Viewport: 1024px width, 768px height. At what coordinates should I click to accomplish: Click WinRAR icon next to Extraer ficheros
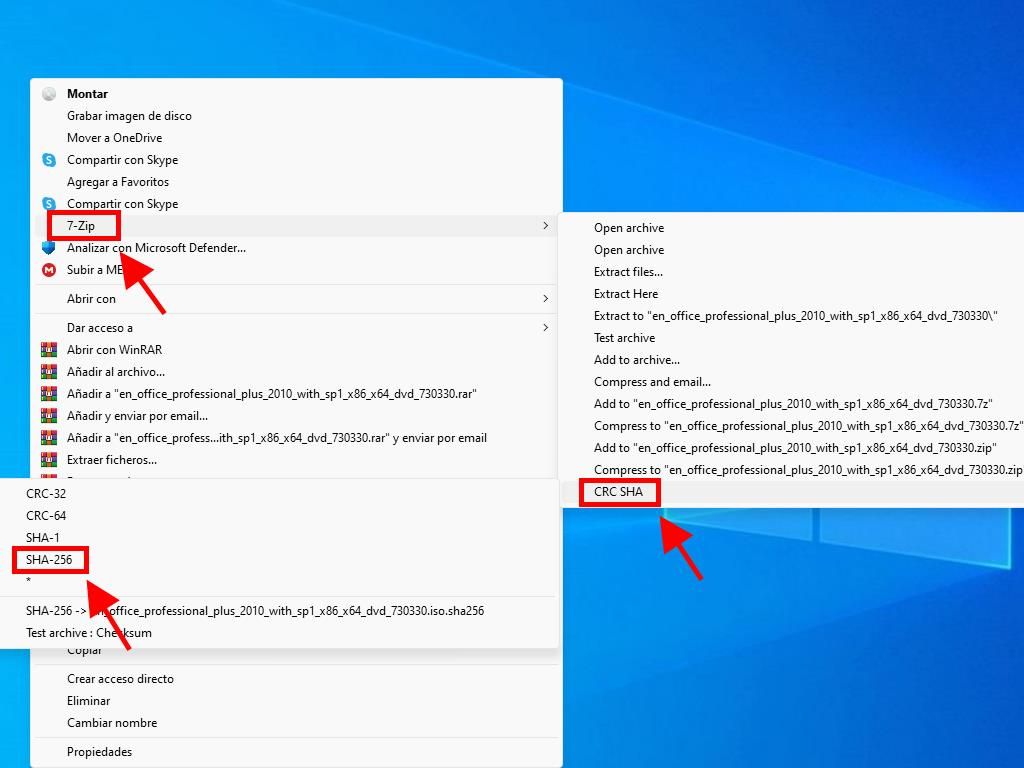(x=49, y=460)
